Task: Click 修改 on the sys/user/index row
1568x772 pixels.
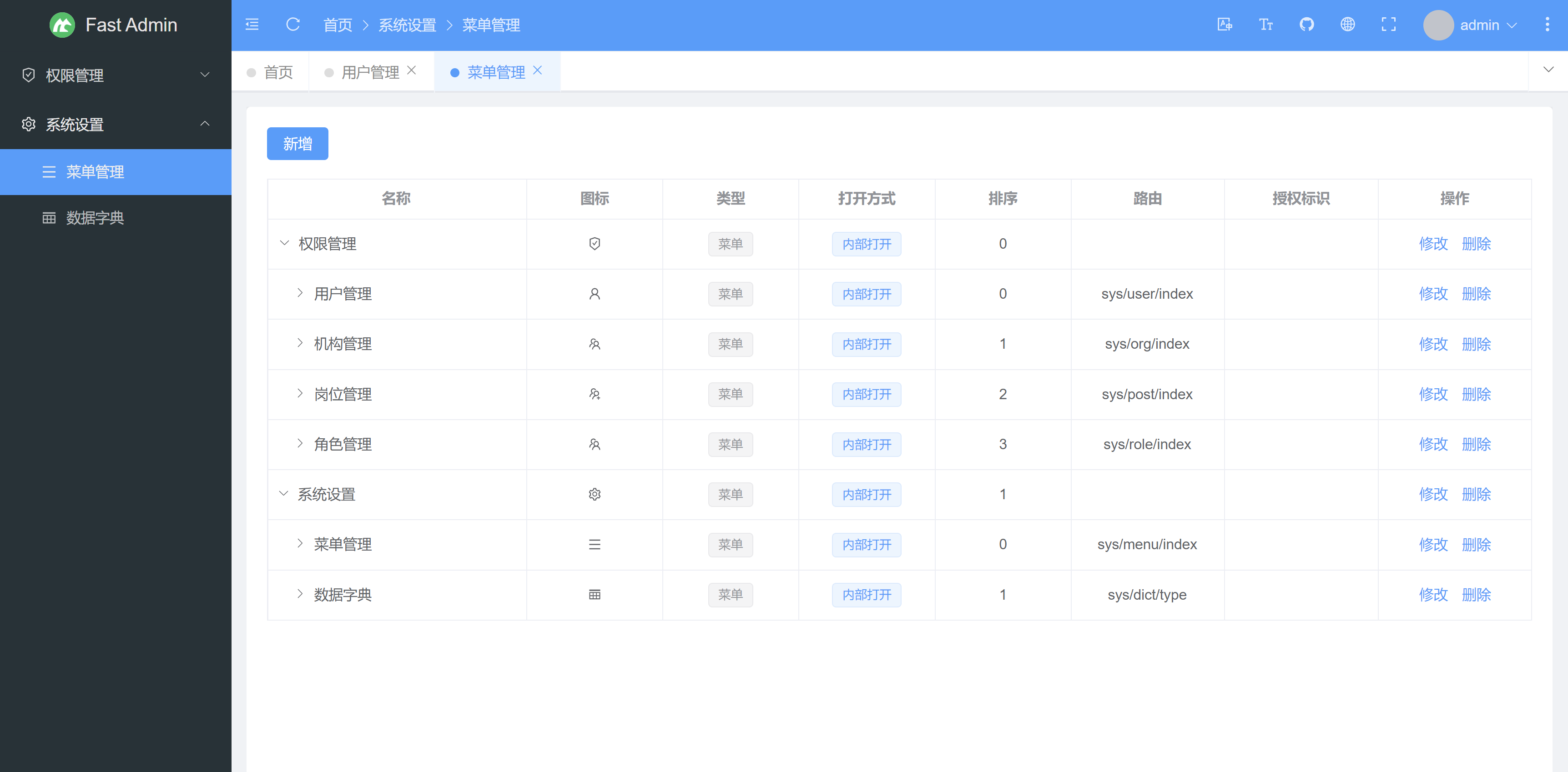Action: point(1434,293)
